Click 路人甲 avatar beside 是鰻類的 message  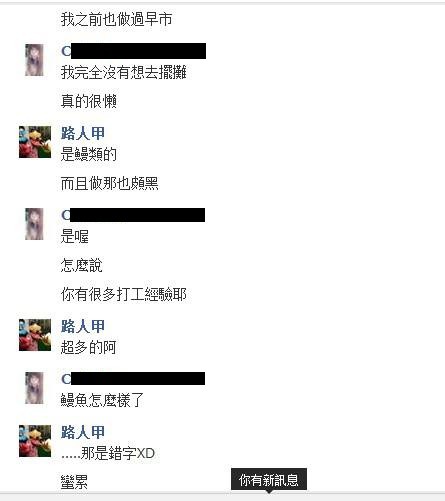[35, 142]
